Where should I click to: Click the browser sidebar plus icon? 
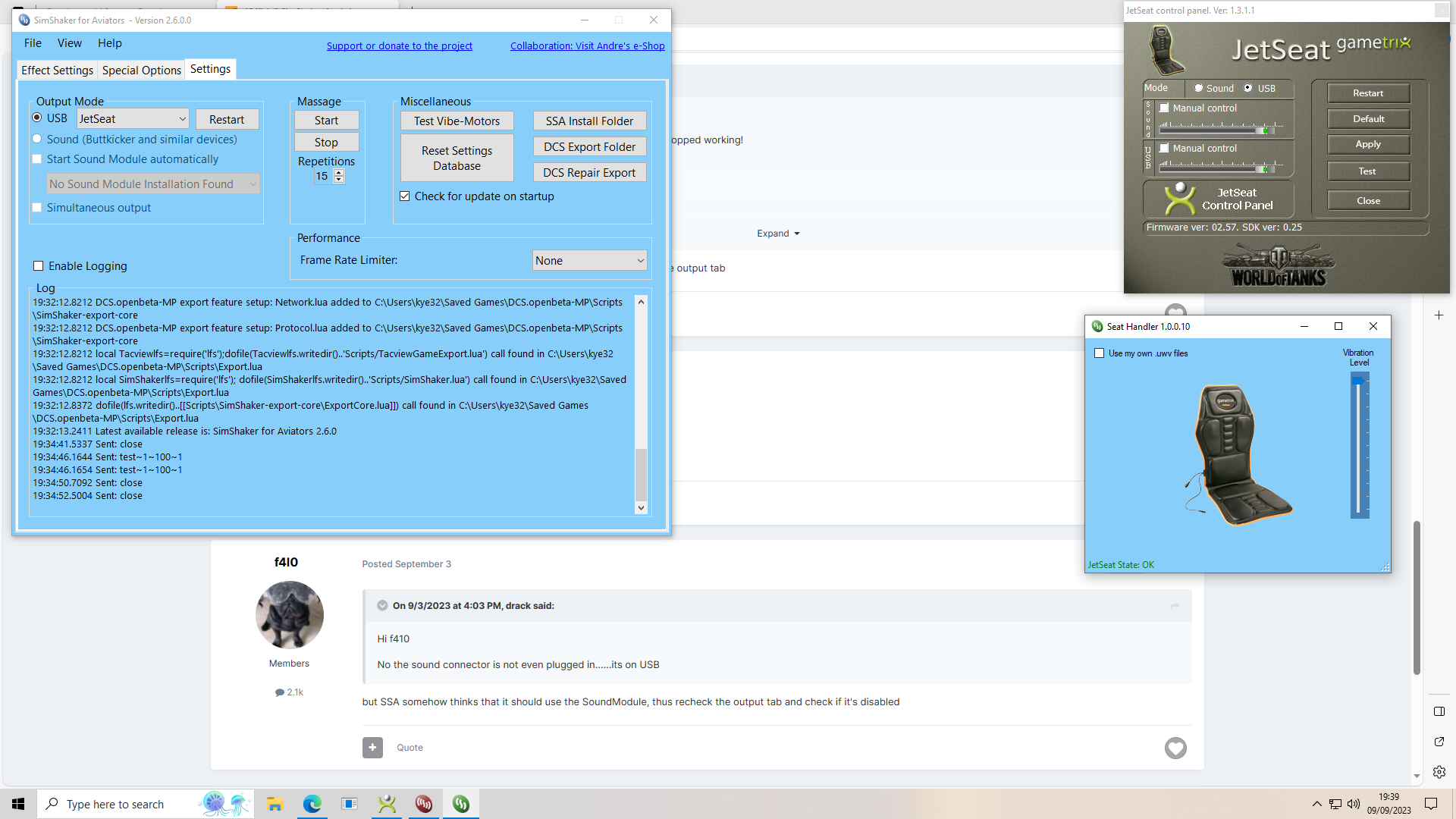pyautogui.click(x=1439, y=315)
